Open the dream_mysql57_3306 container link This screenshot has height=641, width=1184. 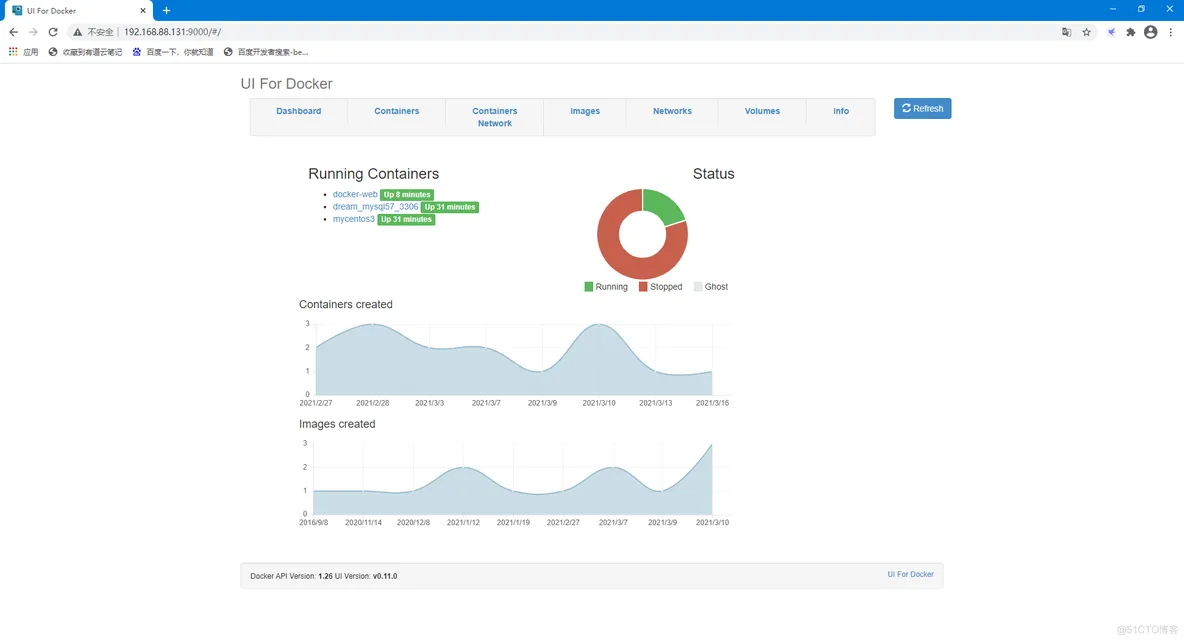375,207
